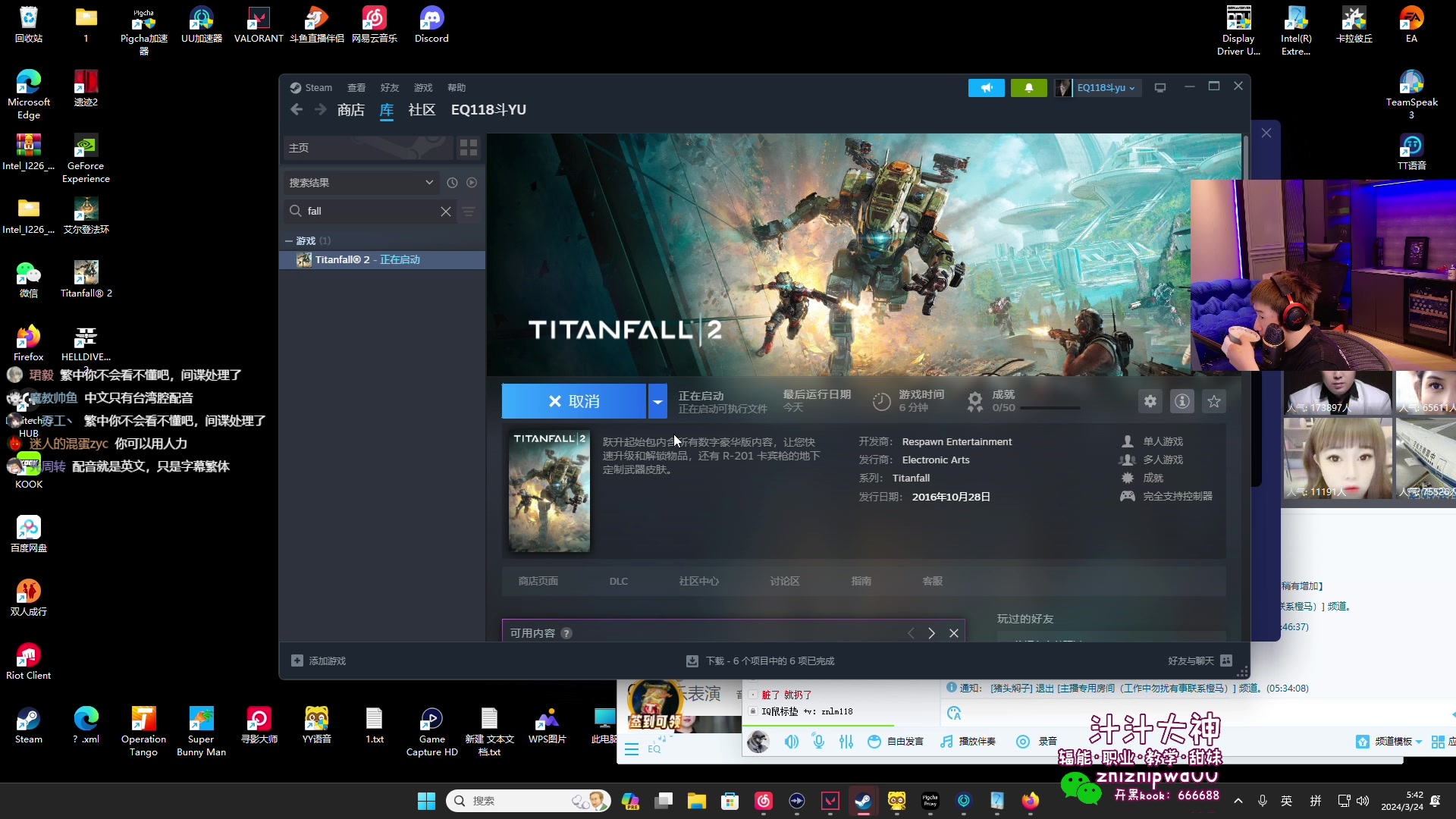The height and width of the screenshot is (819, 1456).
Task: Click the fall search input field
Action: tap(372, 212)
